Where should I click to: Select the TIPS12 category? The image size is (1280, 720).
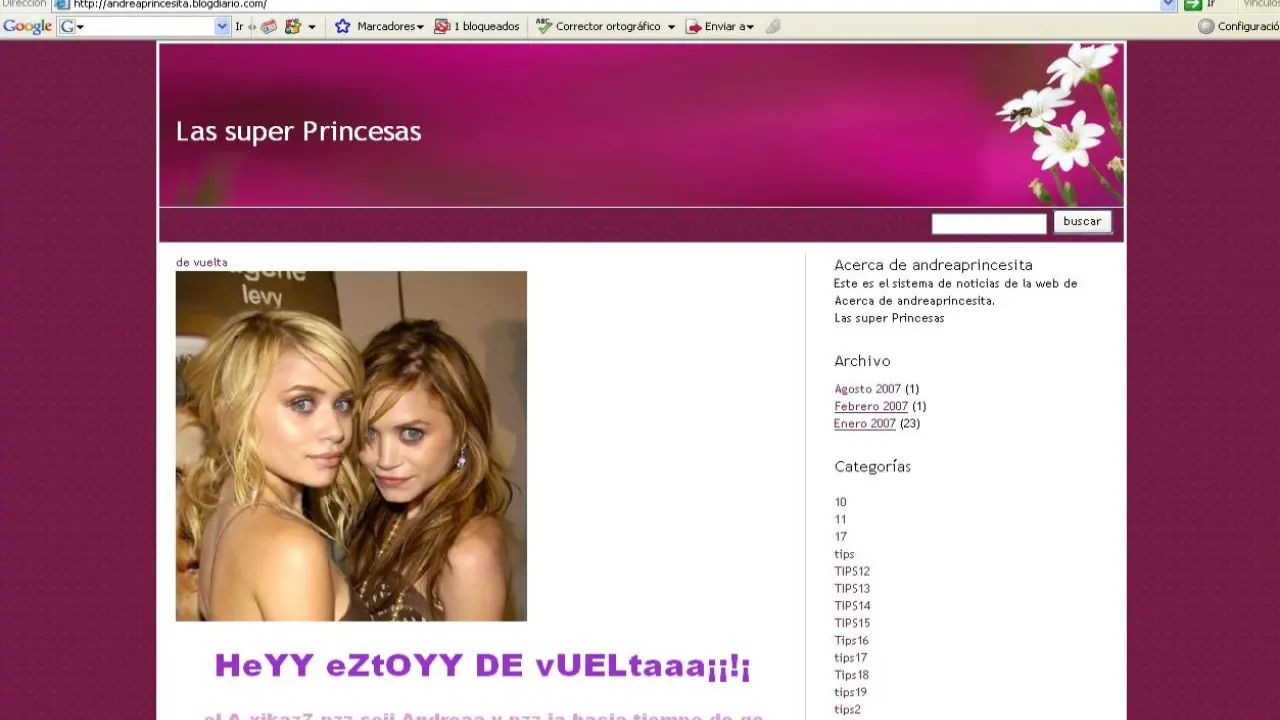(852, 572)
